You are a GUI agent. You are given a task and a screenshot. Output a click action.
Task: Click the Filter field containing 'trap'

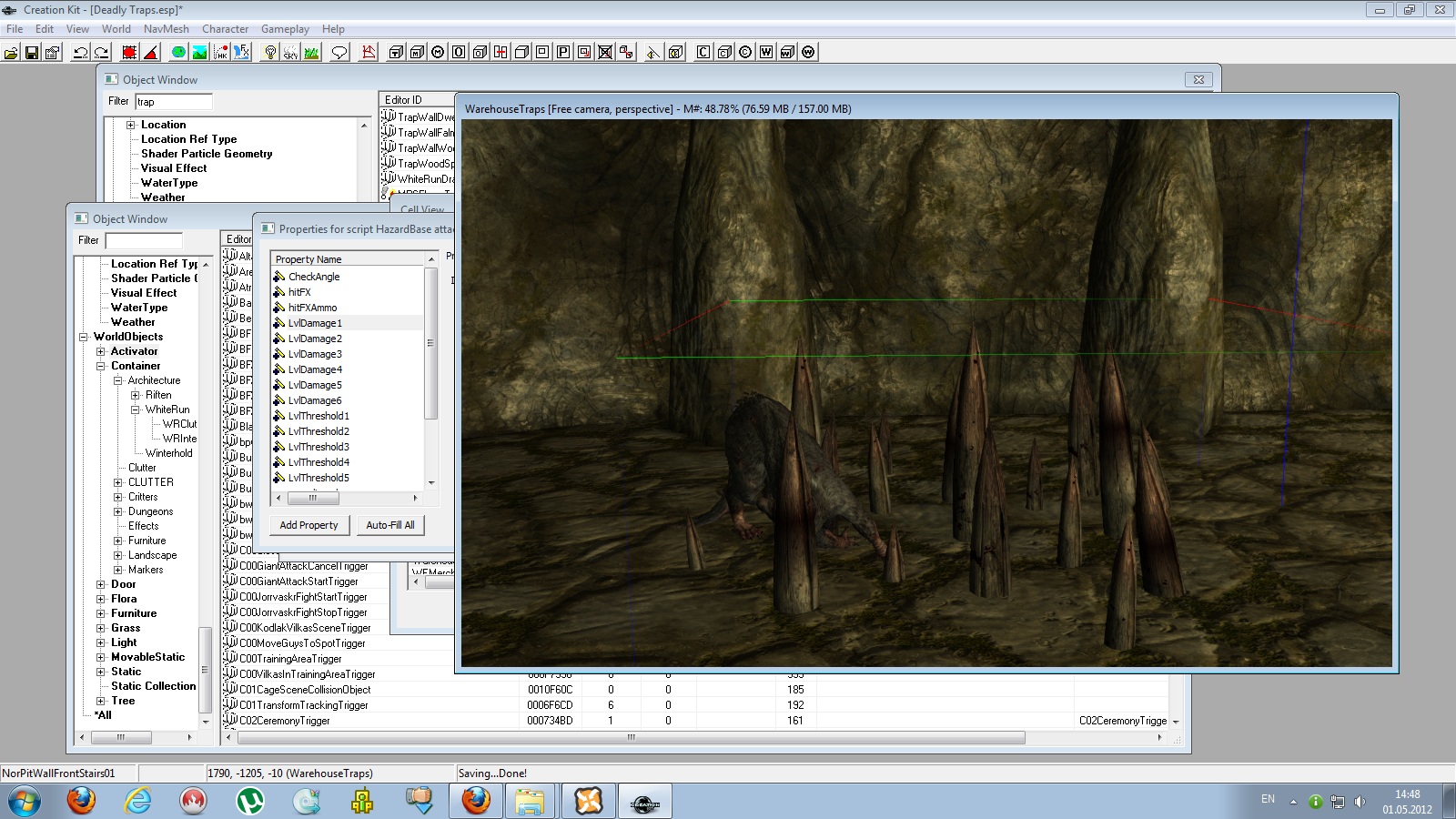click(x=174, y=102)
